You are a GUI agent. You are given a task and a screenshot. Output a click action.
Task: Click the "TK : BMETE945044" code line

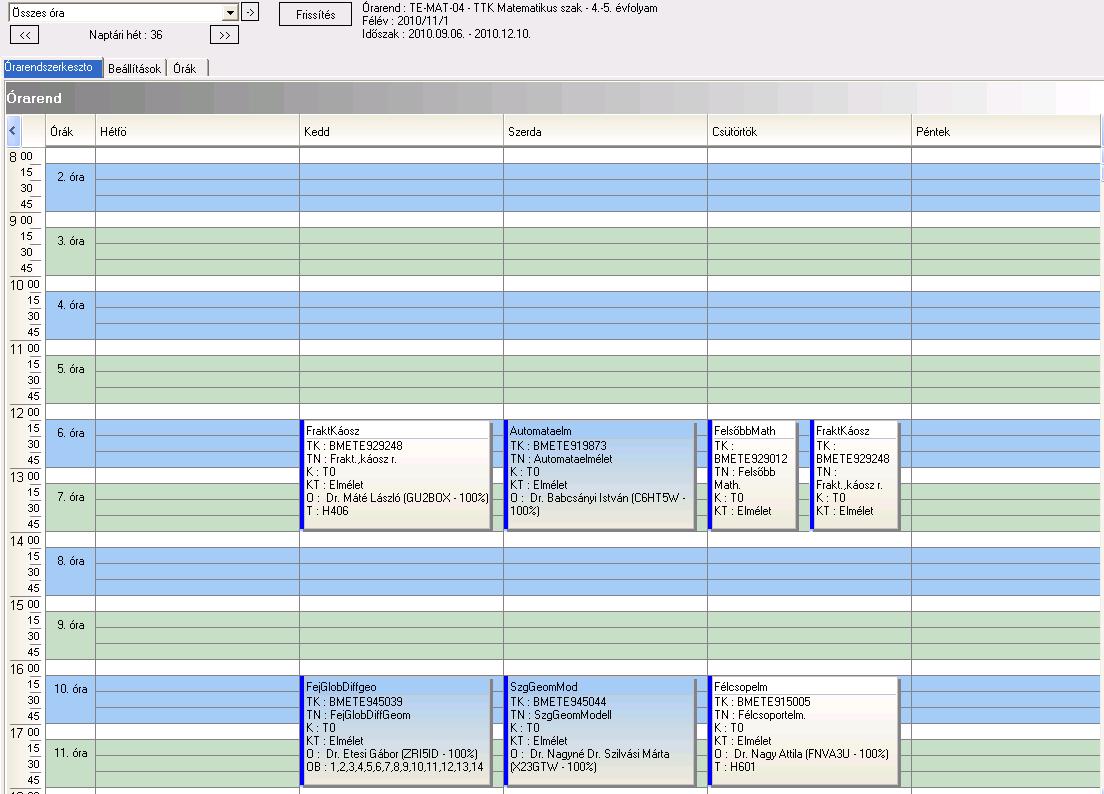point(558,702)
